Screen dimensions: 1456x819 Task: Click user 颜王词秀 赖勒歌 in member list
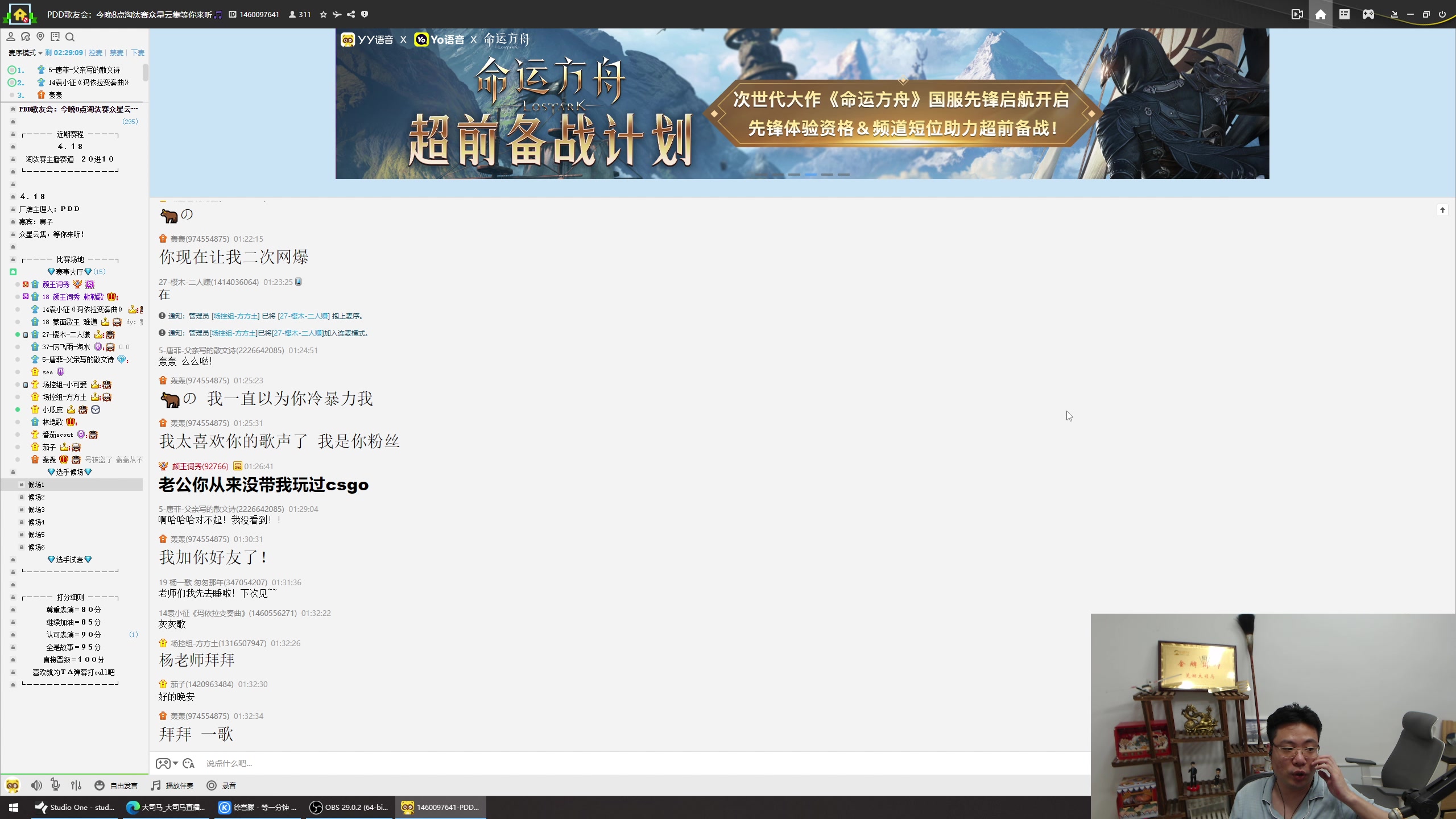[73, 297]
